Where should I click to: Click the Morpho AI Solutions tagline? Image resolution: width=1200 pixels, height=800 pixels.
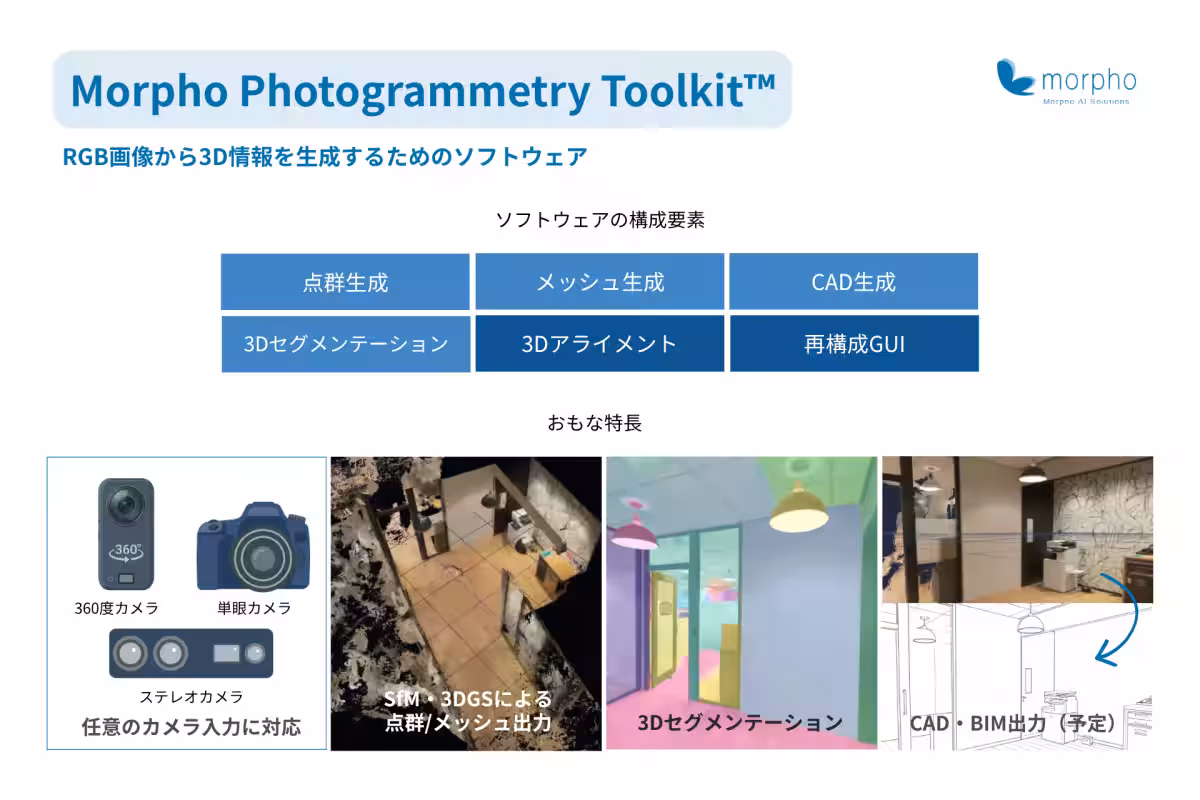pos(1086,101)
